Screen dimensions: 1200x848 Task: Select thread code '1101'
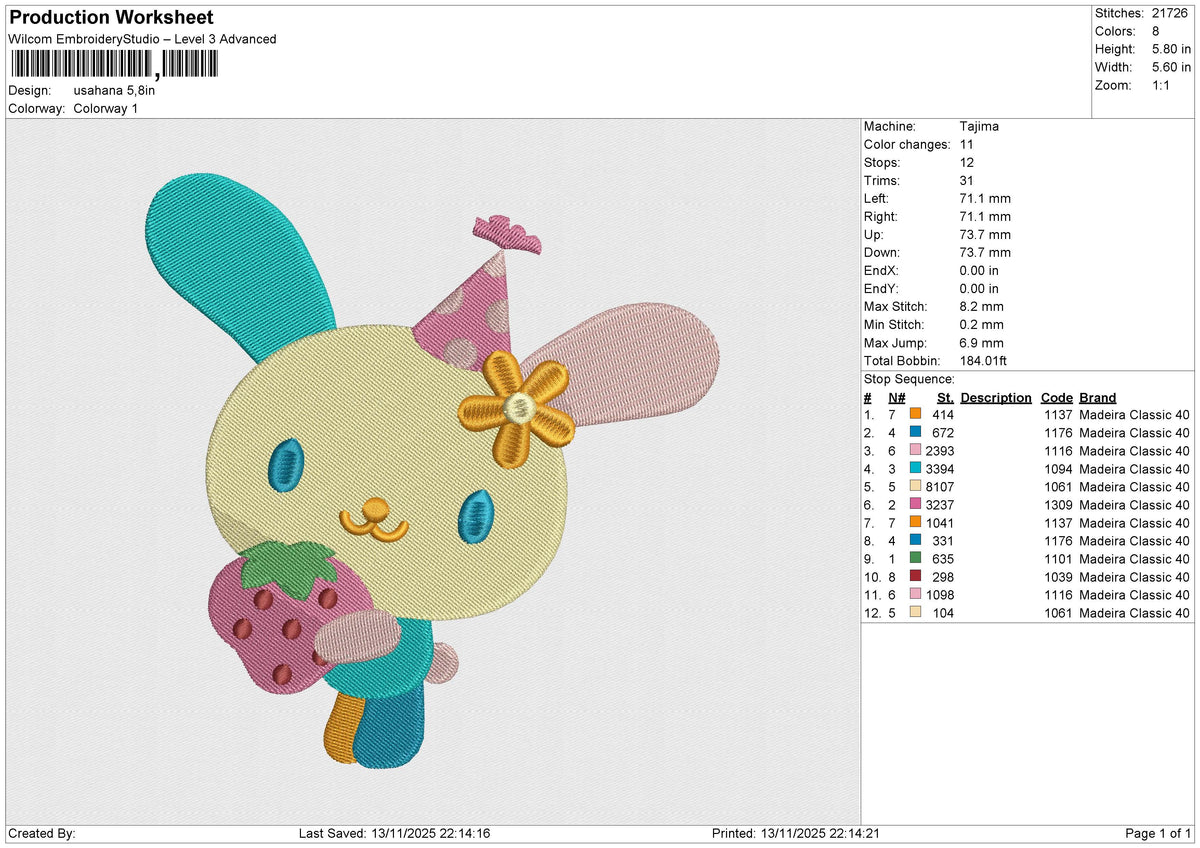[x=1058, y=559]
